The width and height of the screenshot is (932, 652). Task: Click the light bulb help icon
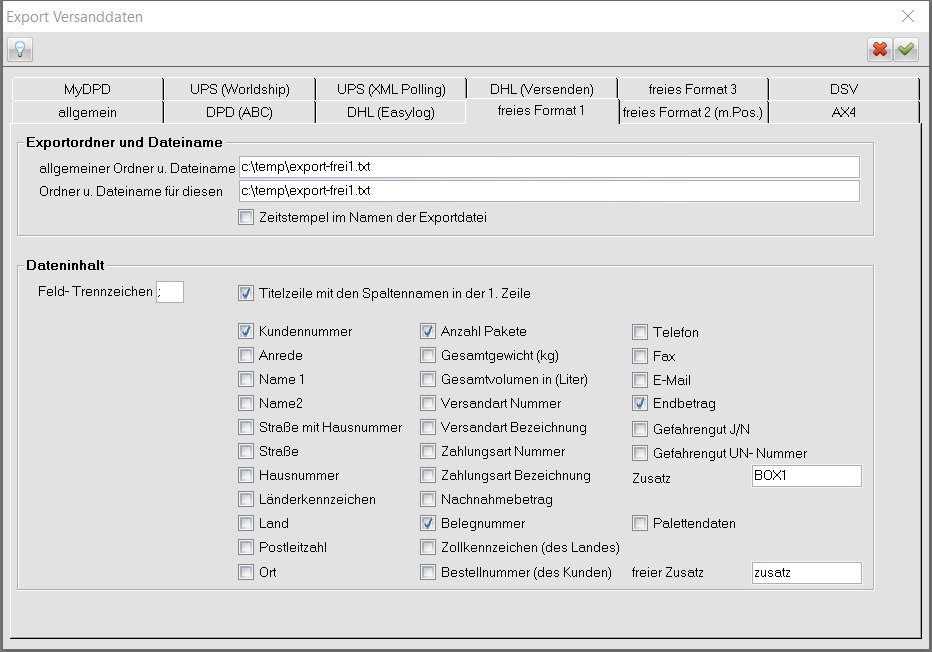(20, 49)
